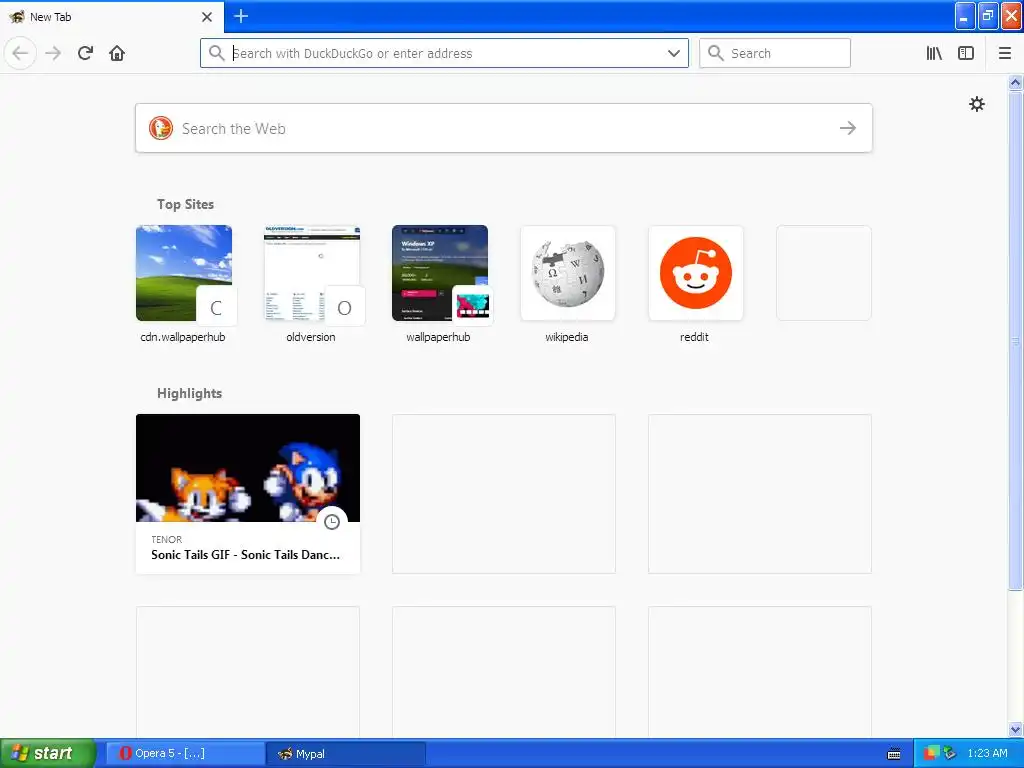1024x768 pixels.
Task: Submit search with the arrow button
Action: tap(848, 128)
